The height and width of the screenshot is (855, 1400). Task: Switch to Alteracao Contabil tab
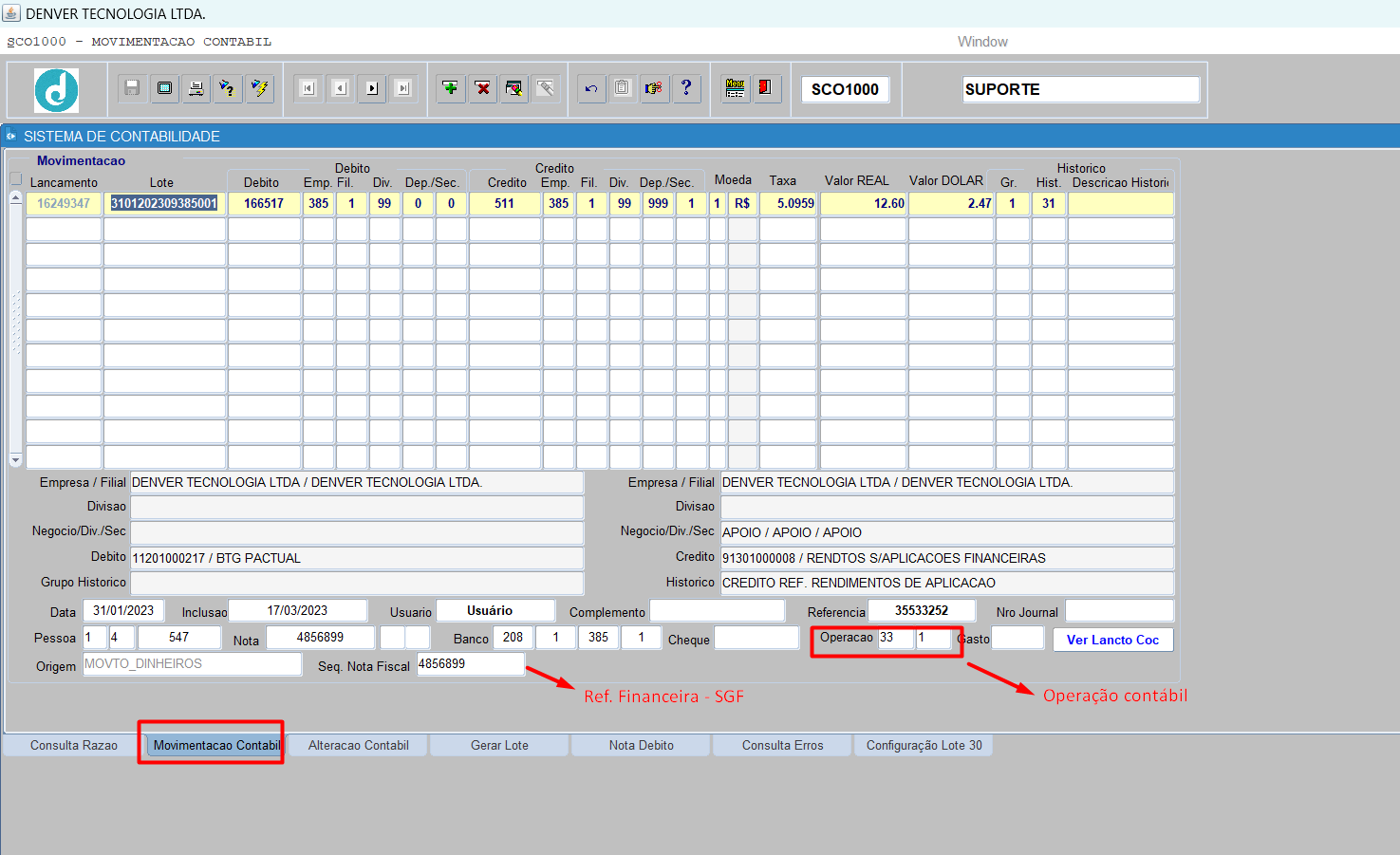[x=359, y=745]
